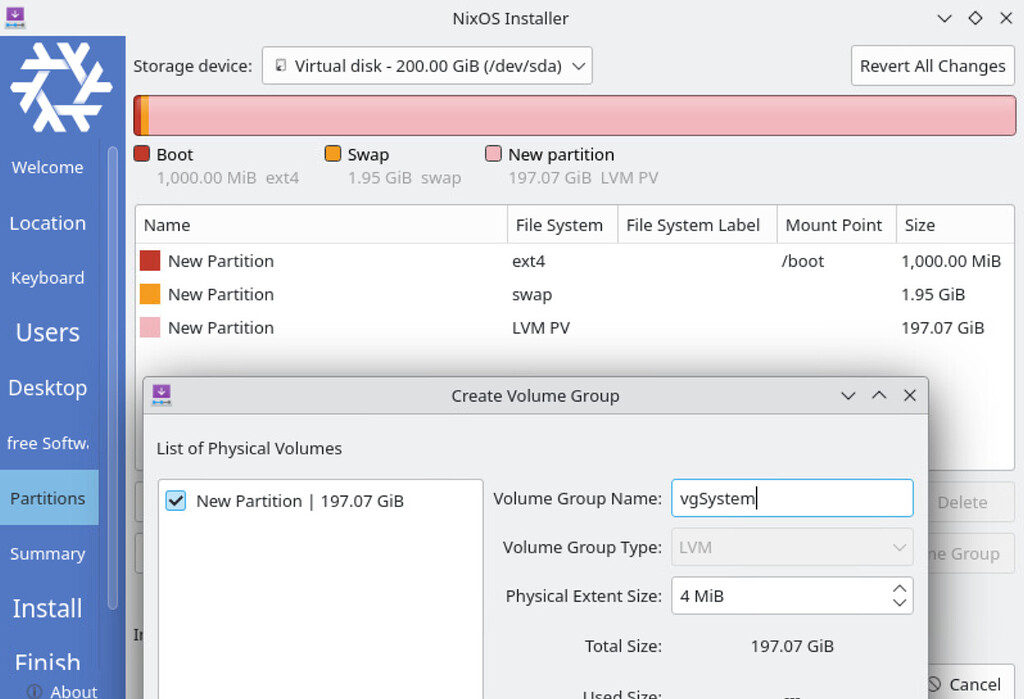Image resolution: width=1024 pixels, height=699 pixels.
Task: Go to the Desktop step
Action: tap(48, 387)
